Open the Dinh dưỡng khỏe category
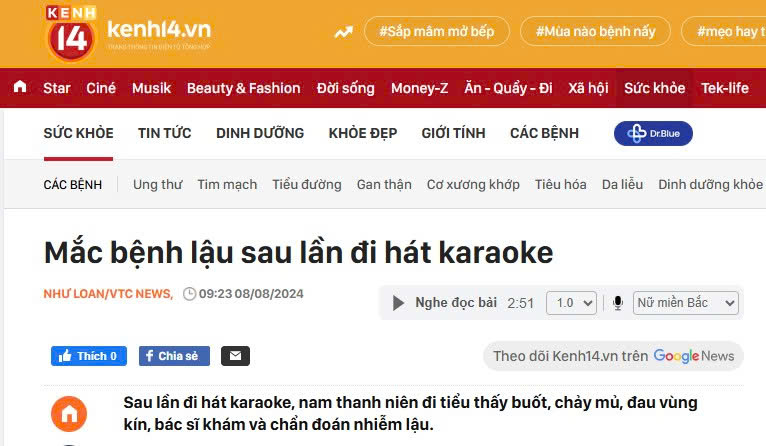Screen dimensions: 766x446 pyautogui.click(x=710, y=185)
